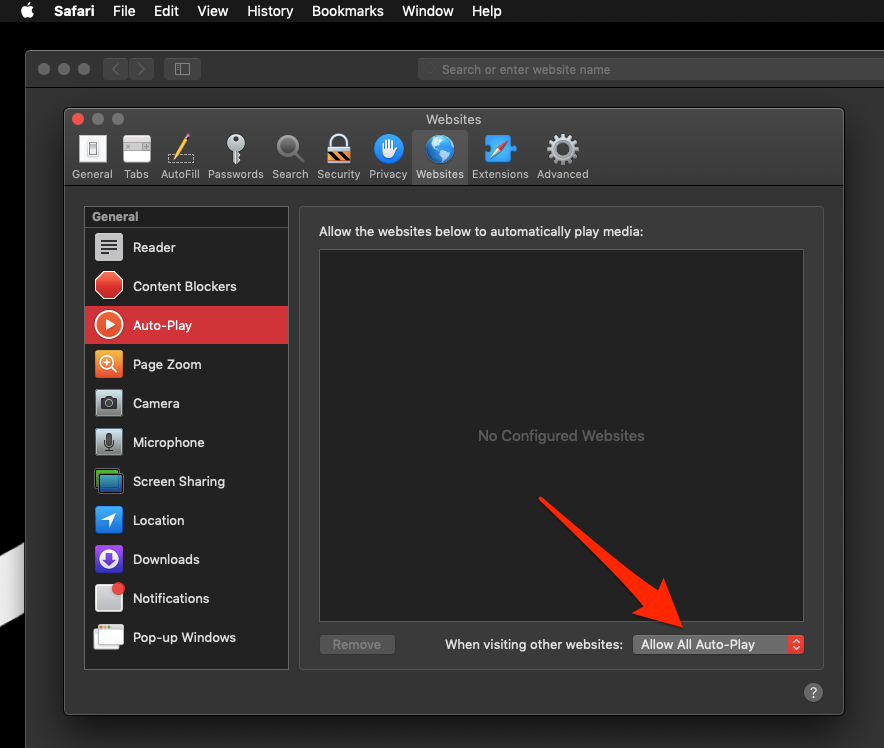Open the Help menu
This screenshot has width=884, height=748.
487,11
